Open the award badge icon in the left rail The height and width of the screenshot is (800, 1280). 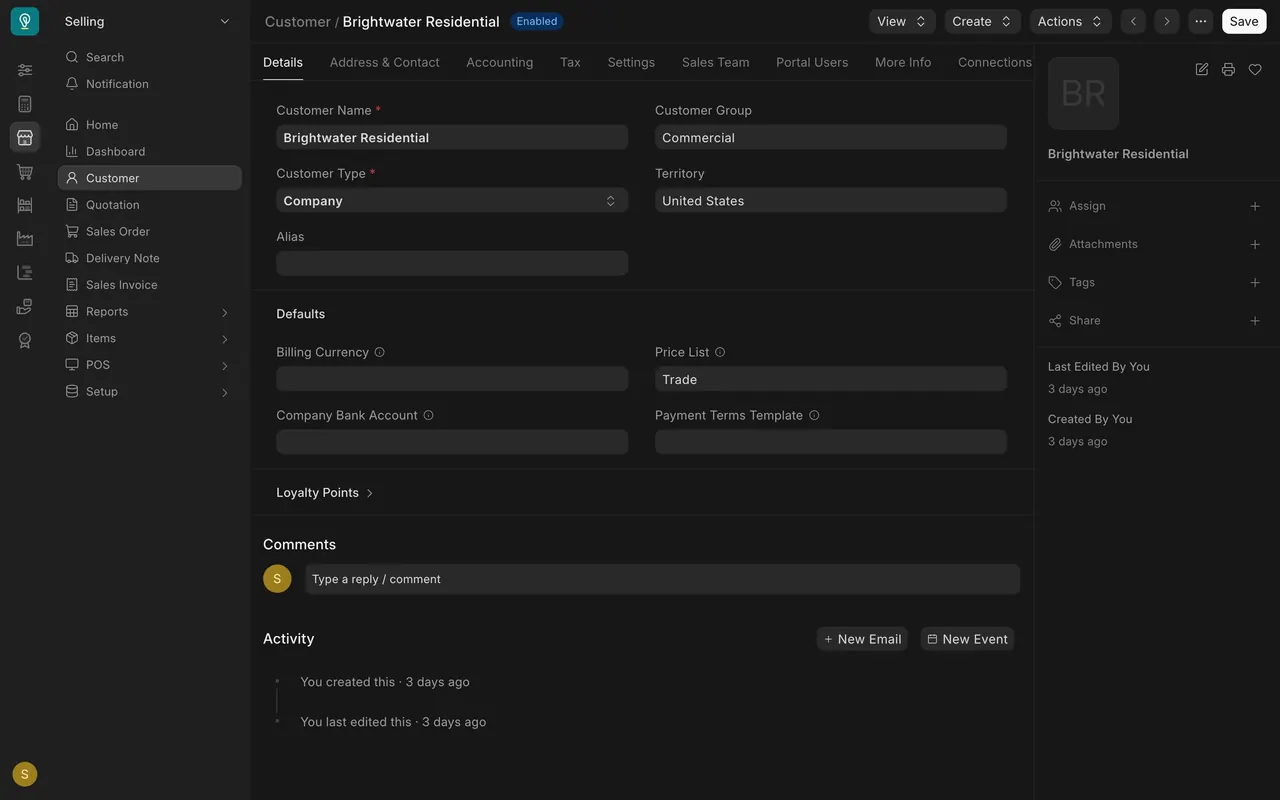(x=25, y=340)
